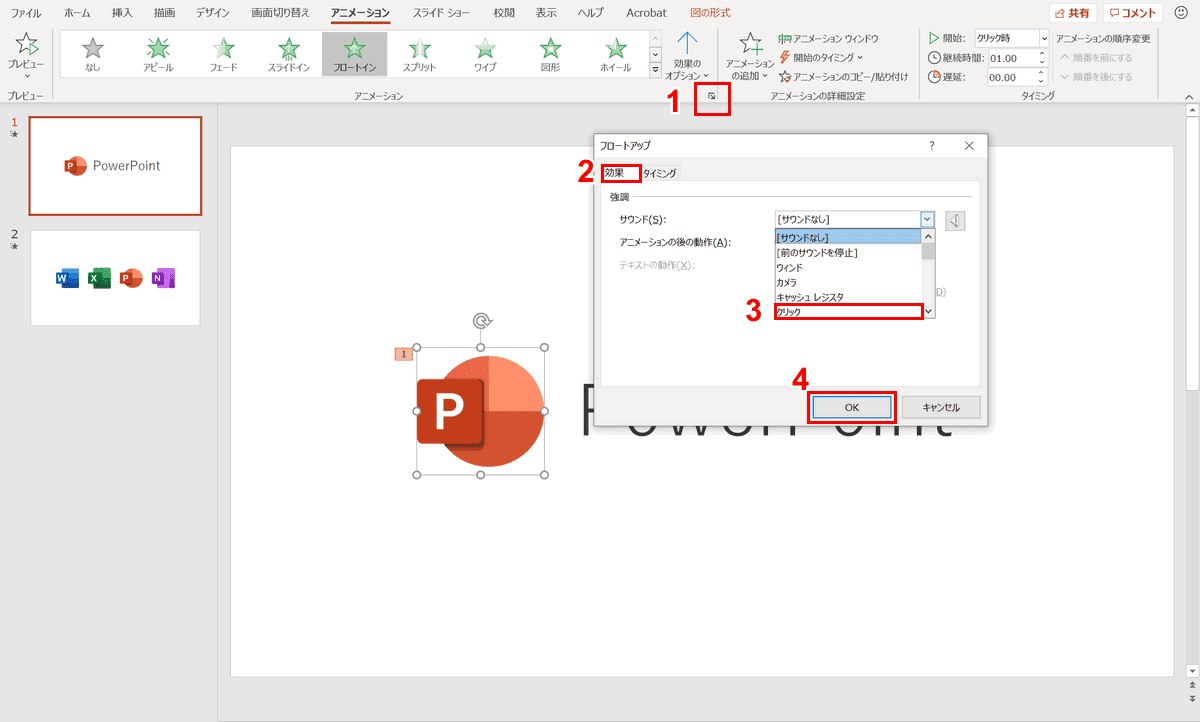
Task: Open the 開始 start timing combo box
Action: pos(1012,38)
